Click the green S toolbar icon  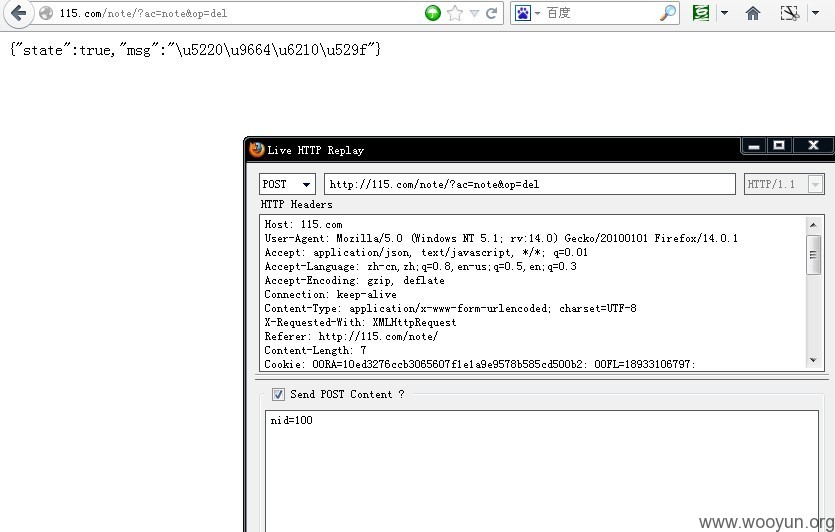[x=701, y=13]
